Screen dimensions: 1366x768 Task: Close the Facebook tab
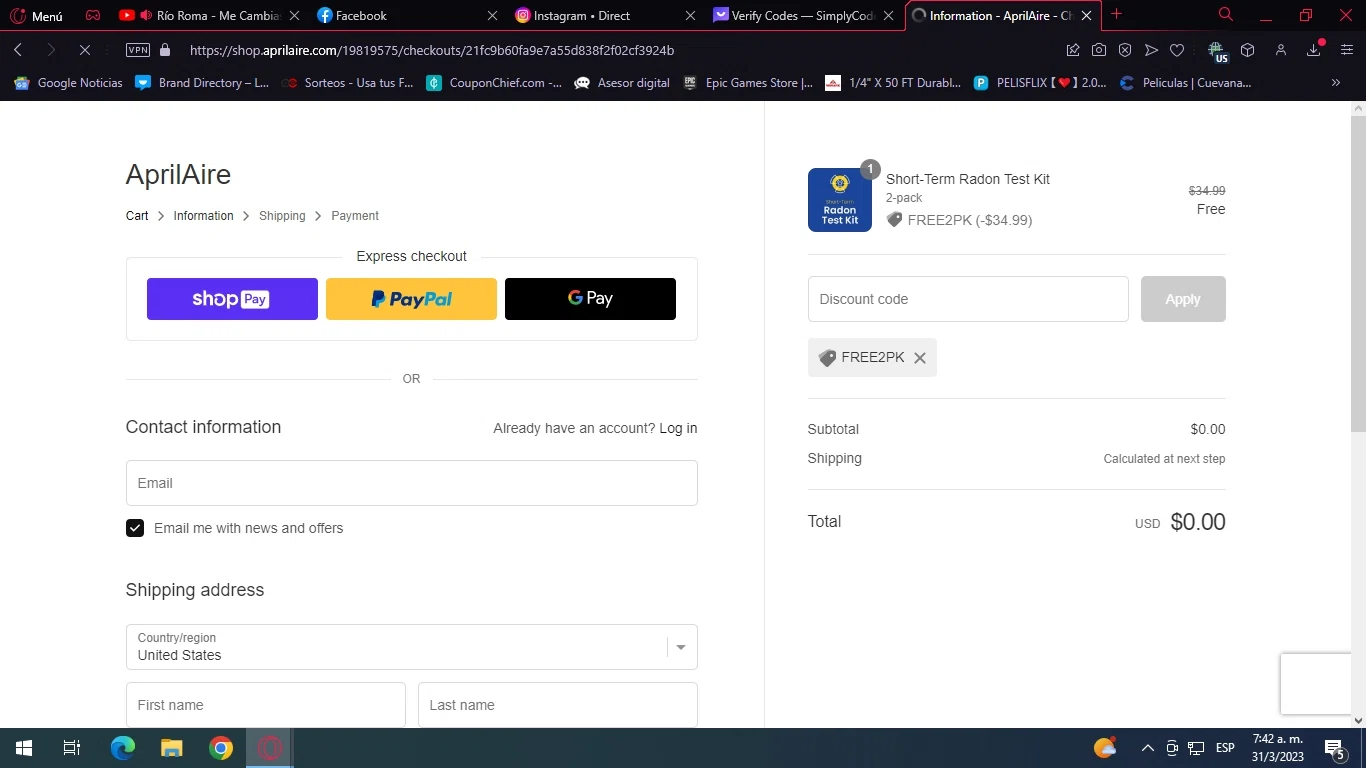491,15
